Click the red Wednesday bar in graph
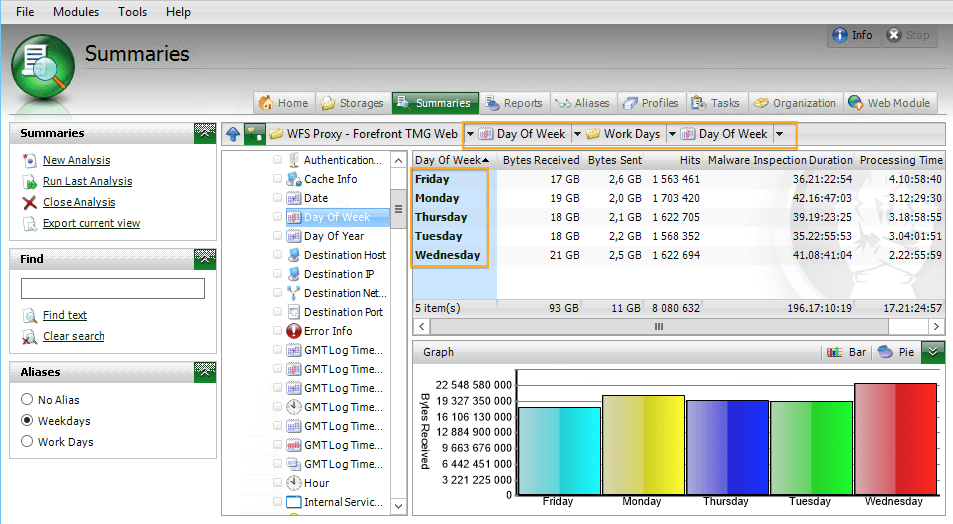This screenshot has width=953, height=524. (895, 438)
